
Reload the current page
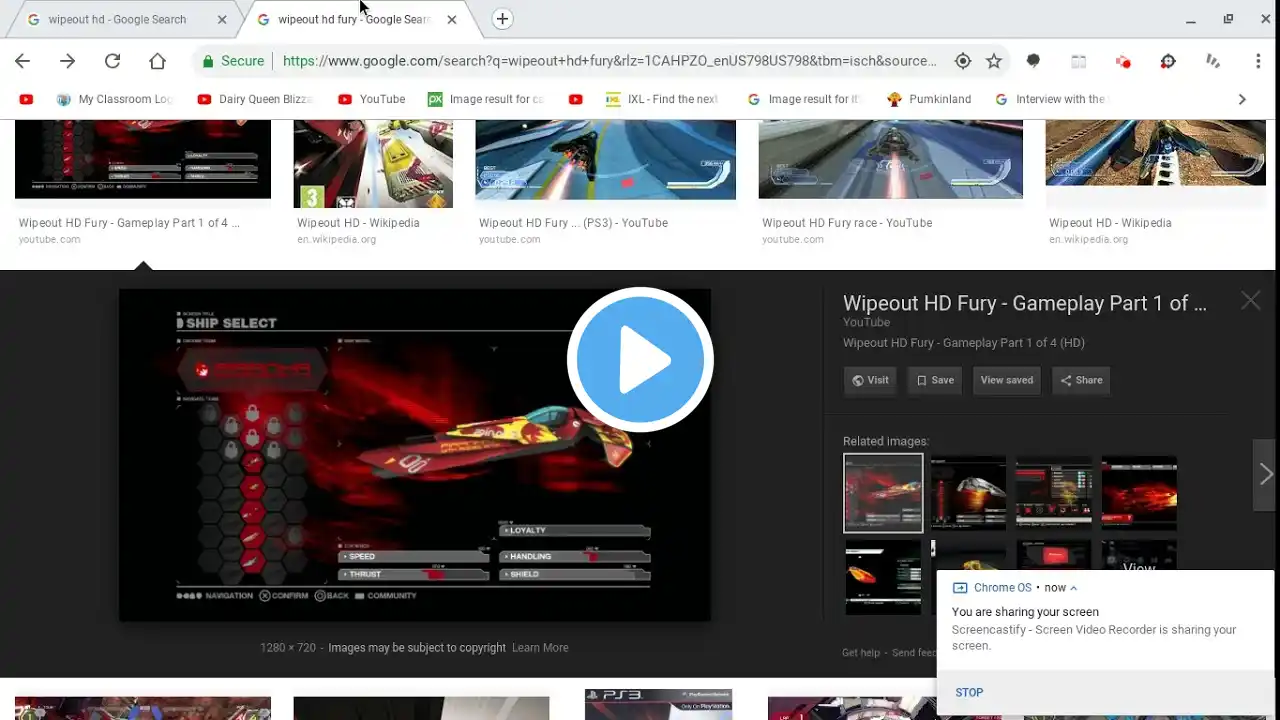click(112, 61)
